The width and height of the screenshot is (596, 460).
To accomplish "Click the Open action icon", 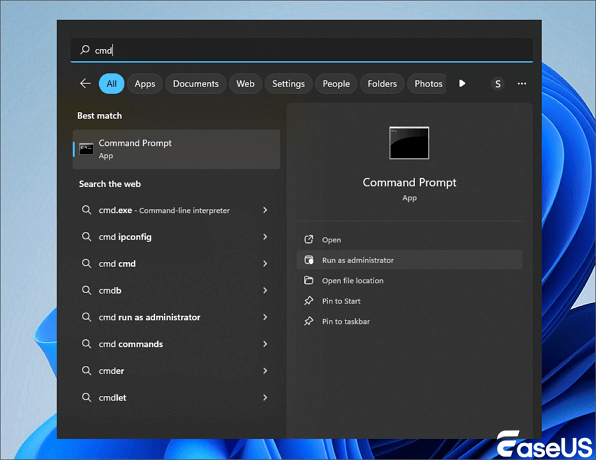I will click(309, 240).
